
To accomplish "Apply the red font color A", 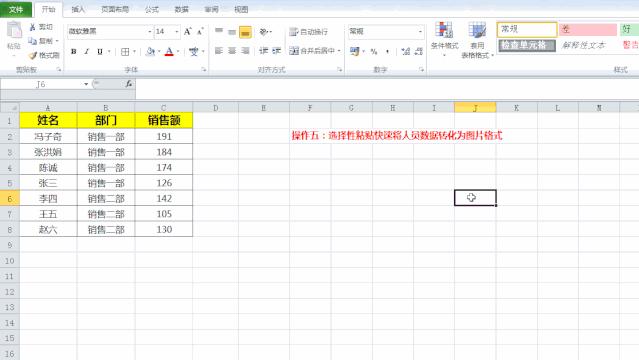I will coord(169,51).
